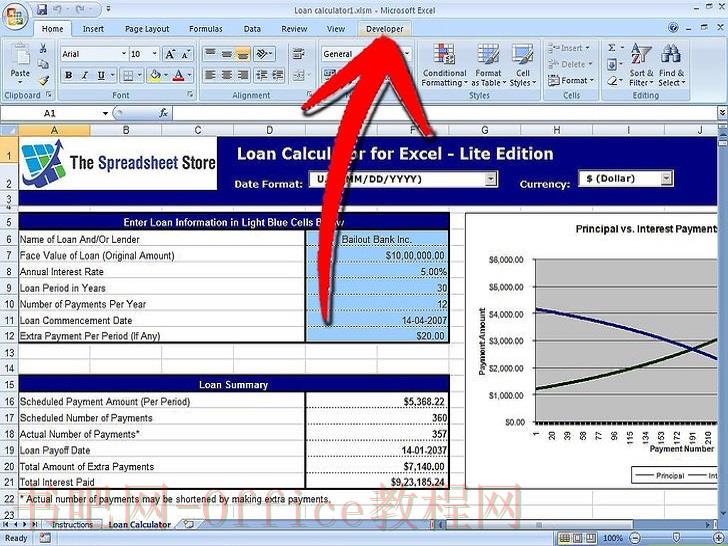Screen dimensions: 728x546
Task: Open the Developer tab
Action: (384, 29)
